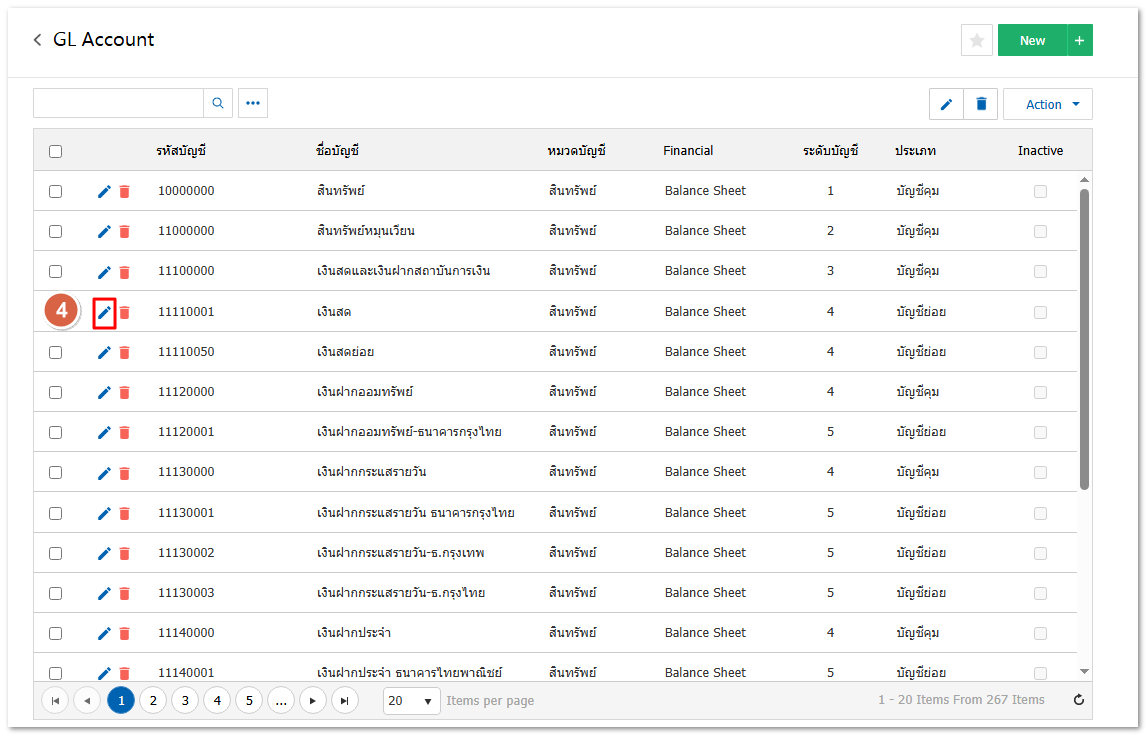
Task: Click the toolbar pencil edit icon
Action: tap(946, 104)
